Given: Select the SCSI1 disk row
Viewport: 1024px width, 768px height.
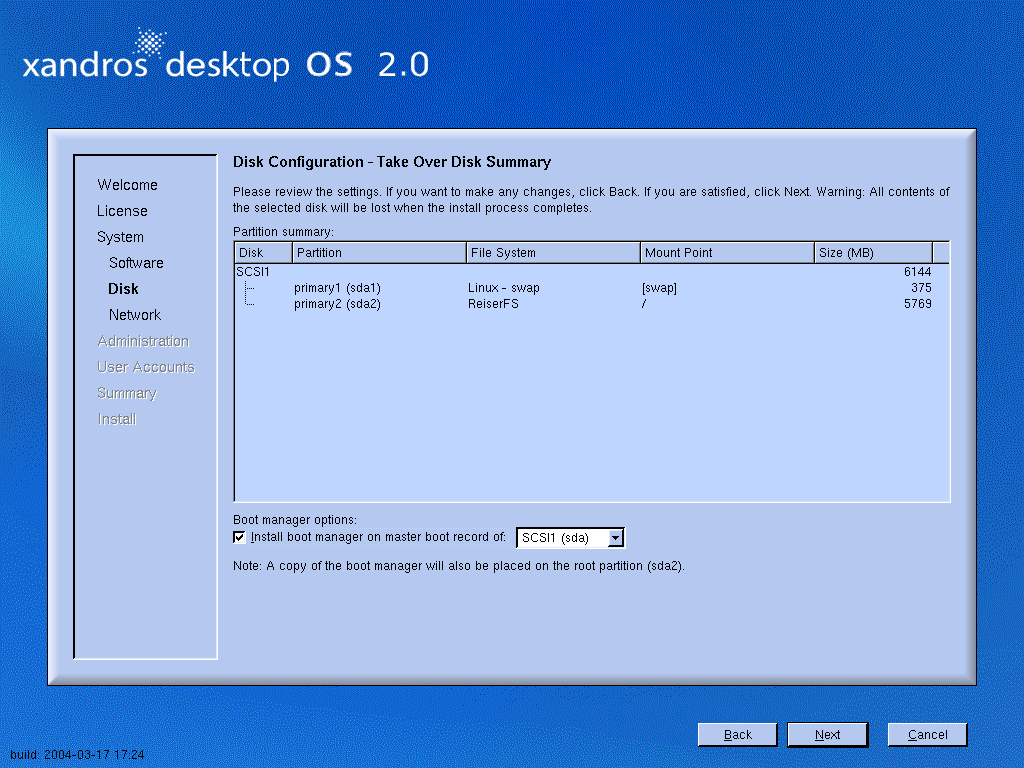Looking at the screenshot, I should pos(252,272).
